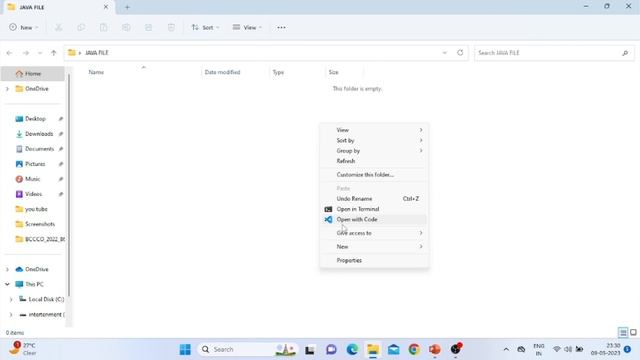Viewport: 640px width, 360px height.
Task: Click the Delete trash icon in toolbar
Action: 171,27
